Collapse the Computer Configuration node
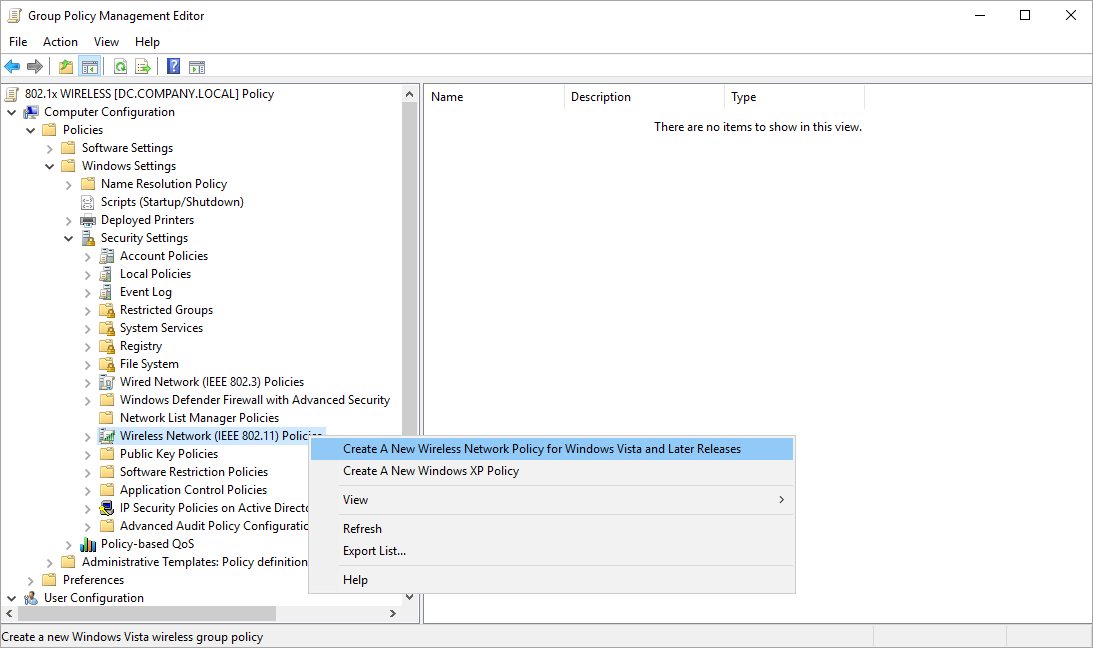1093x648 pixels. 12,112
